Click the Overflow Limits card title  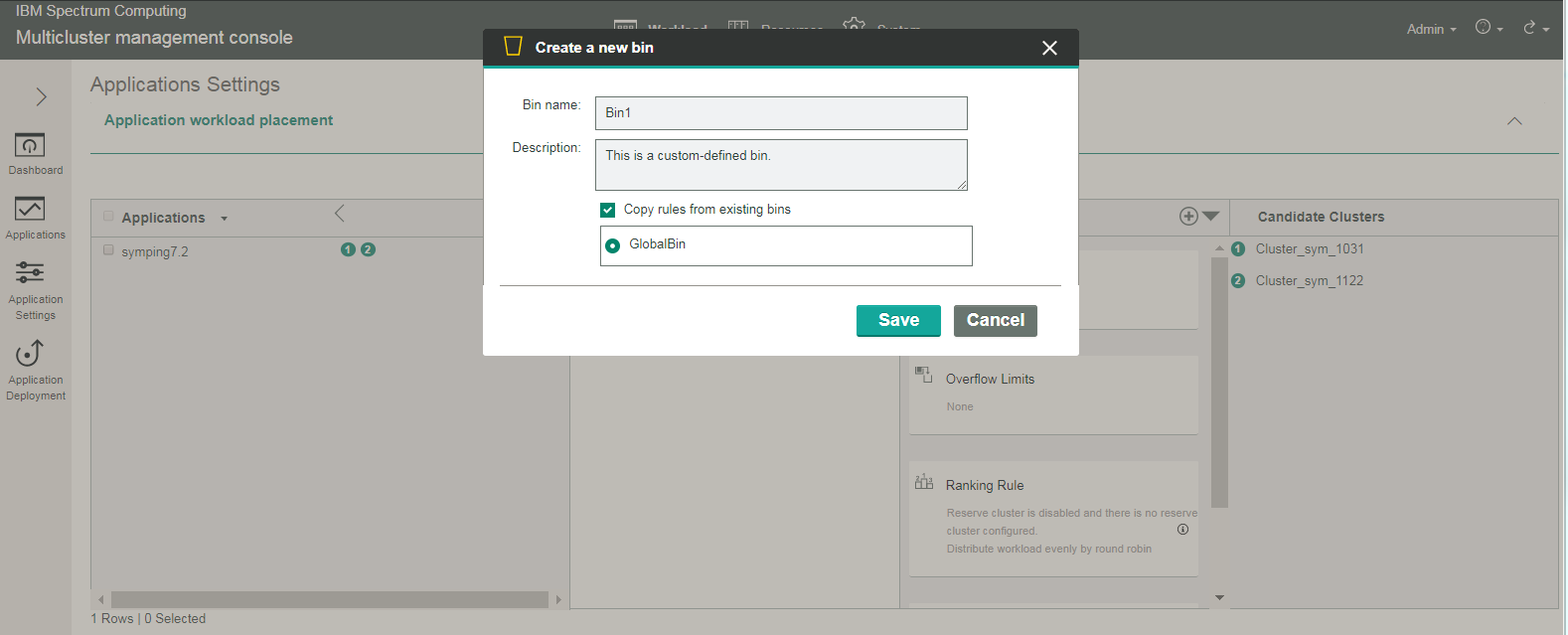pyautogui.click(x=990, y=380)
